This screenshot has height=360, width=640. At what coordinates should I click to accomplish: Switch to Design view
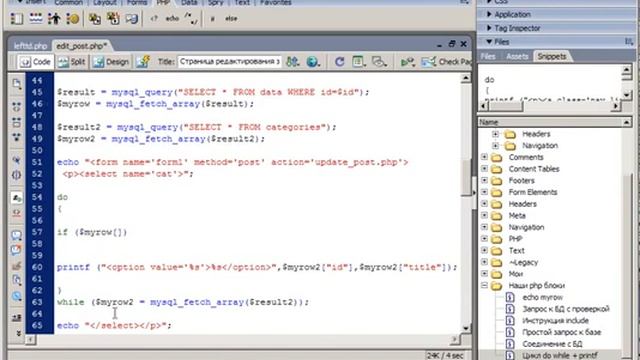111,62
